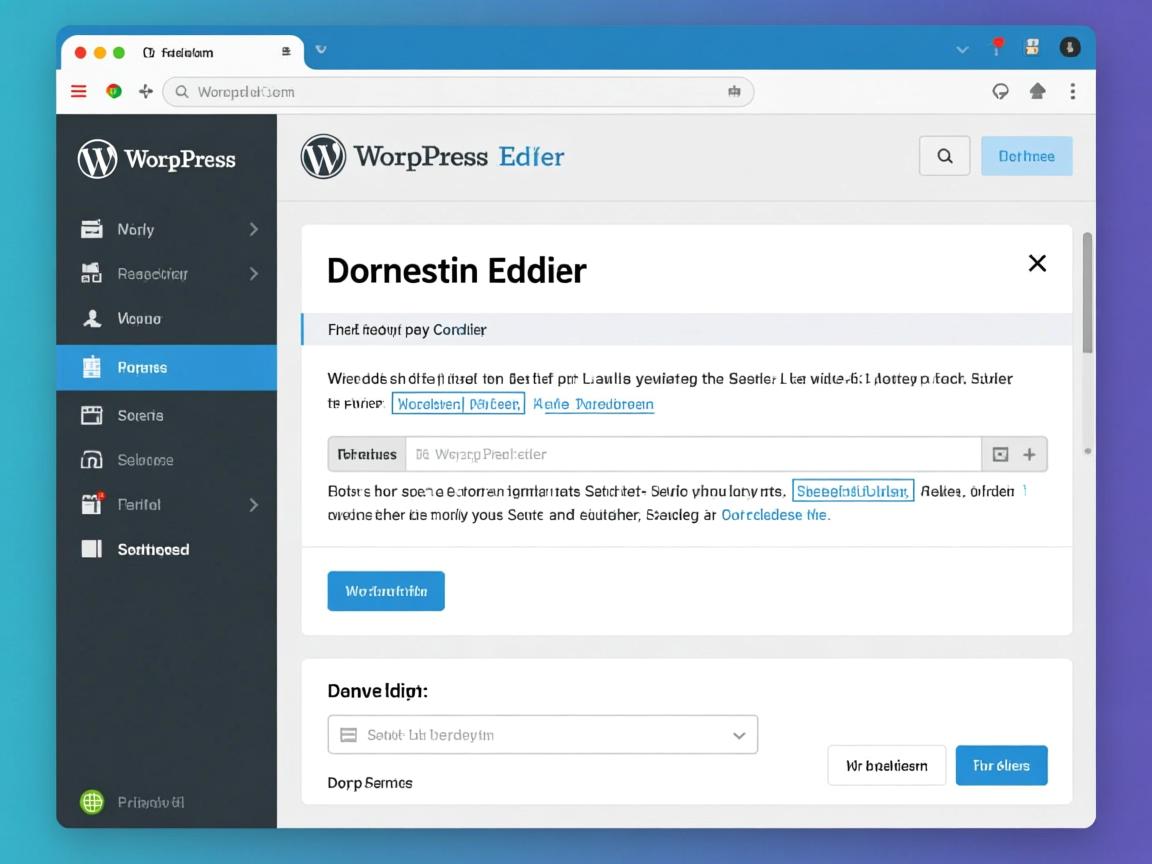Open the Sorttiqoed sidebar item

167,549
